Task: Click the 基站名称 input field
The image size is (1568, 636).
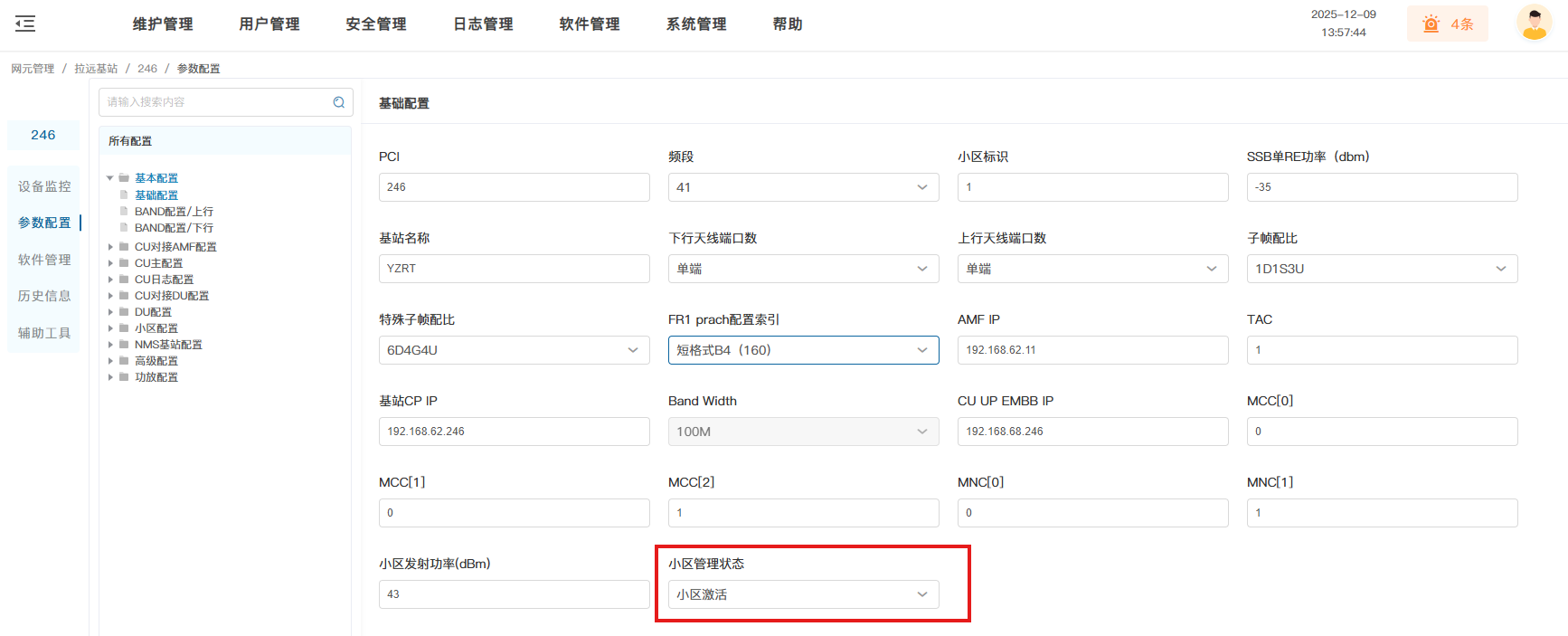Action: coord(514,269)
